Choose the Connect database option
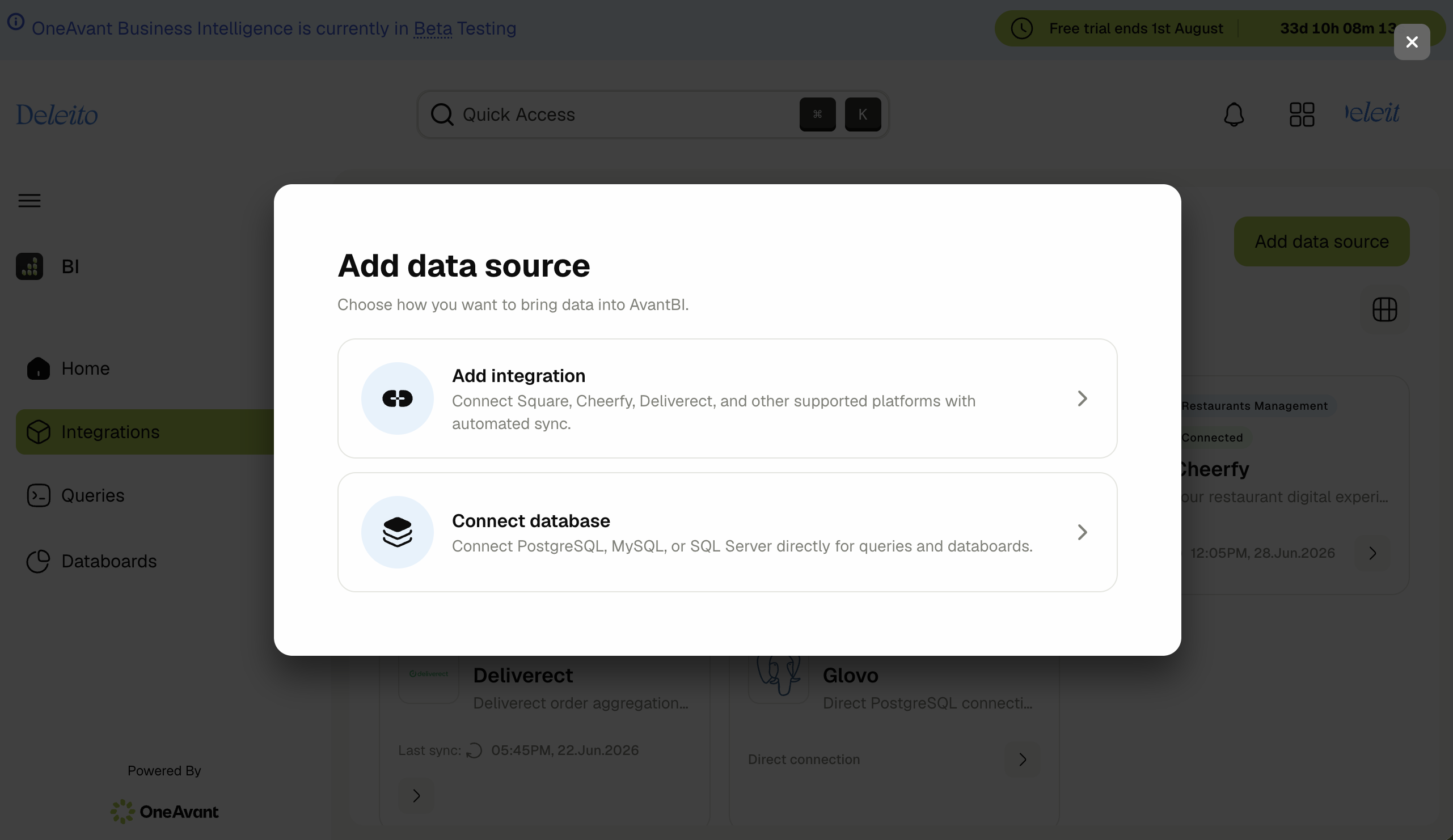The width and height of the screenshot is (1453, 840). pos(727,532)
